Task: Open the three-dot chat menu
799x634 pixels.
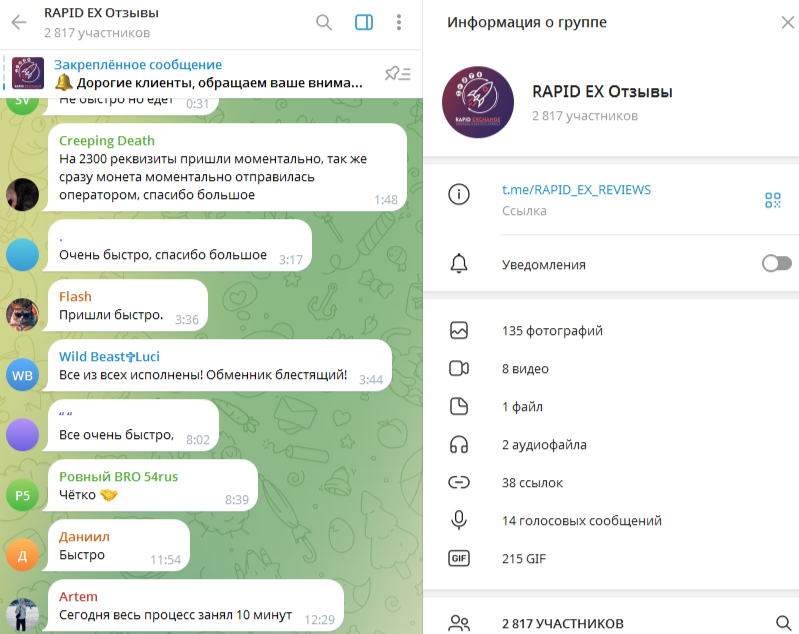Action: [x=399, y=22]
